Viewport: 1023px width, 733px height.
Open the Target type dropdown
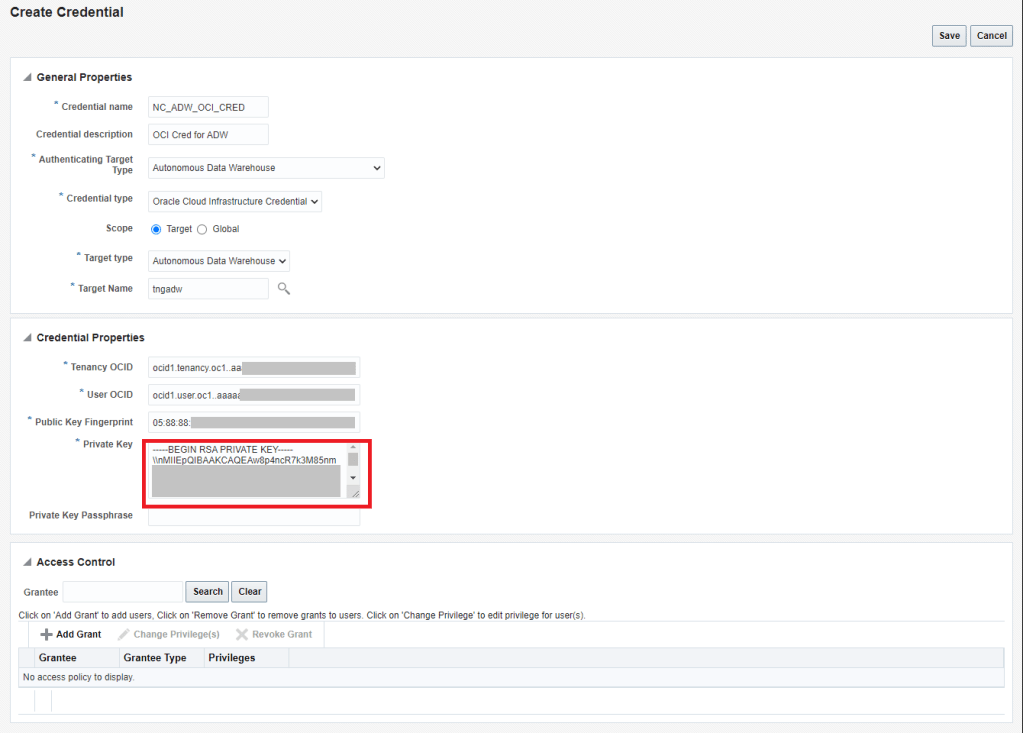coord(219,261)
